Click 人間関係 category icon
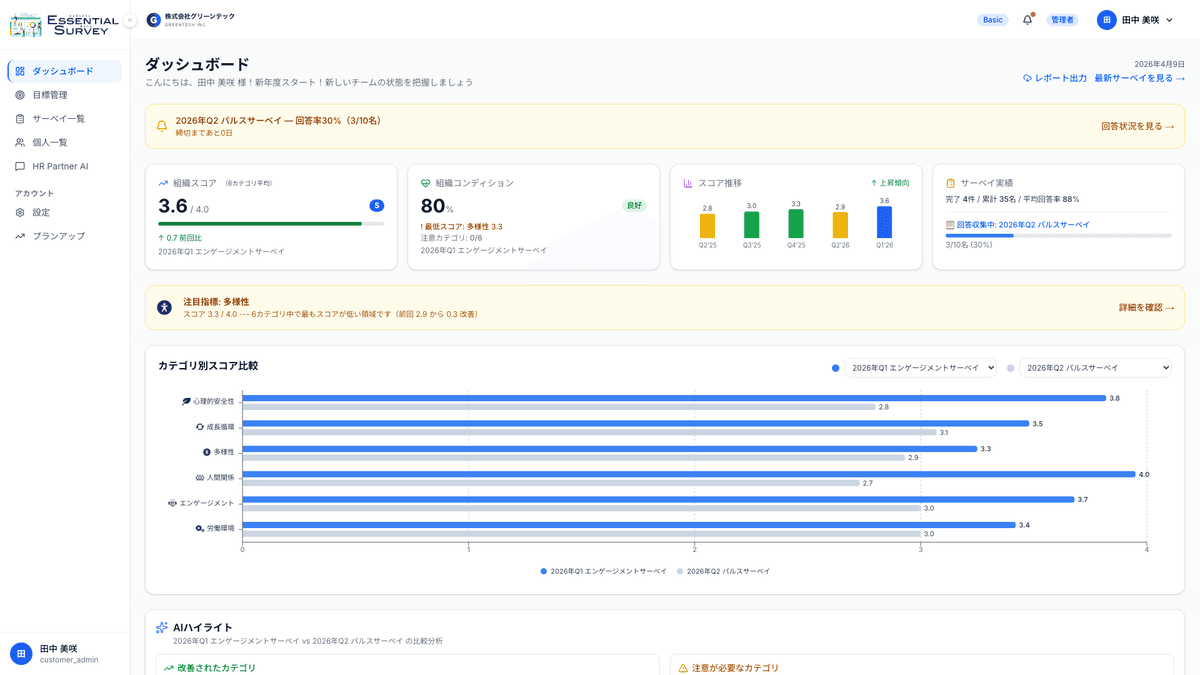Image resolution: width=1200 pixels, height=675 pixels. pos(200,477)
